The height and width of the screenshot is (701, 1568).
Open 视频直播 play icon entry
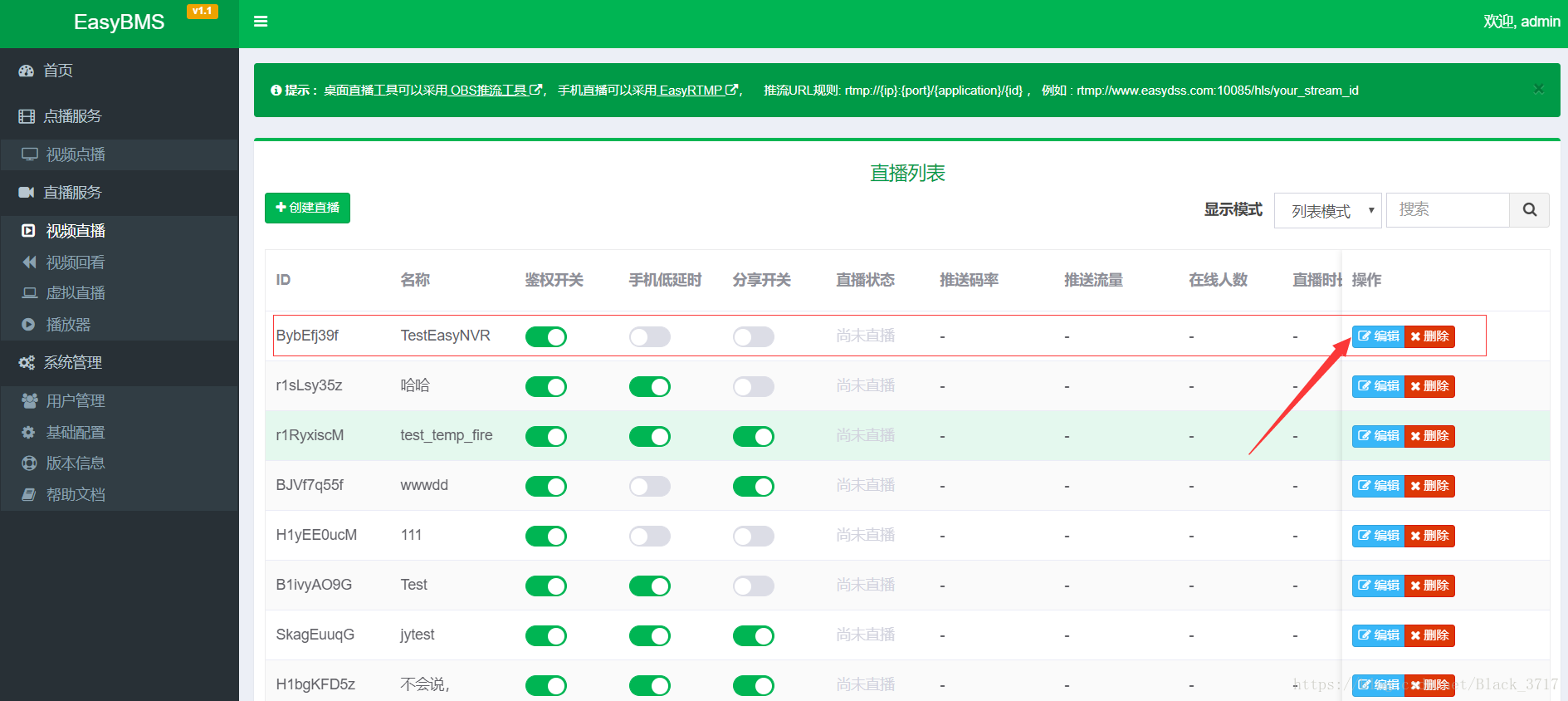click(x=28, y=231)
